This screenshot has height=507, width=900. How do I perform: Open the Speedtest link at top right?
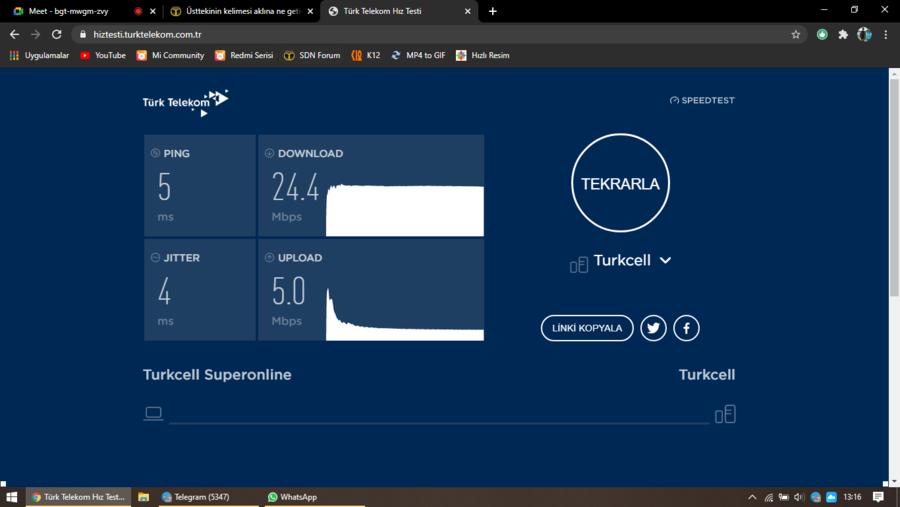[x=702, y=100]
